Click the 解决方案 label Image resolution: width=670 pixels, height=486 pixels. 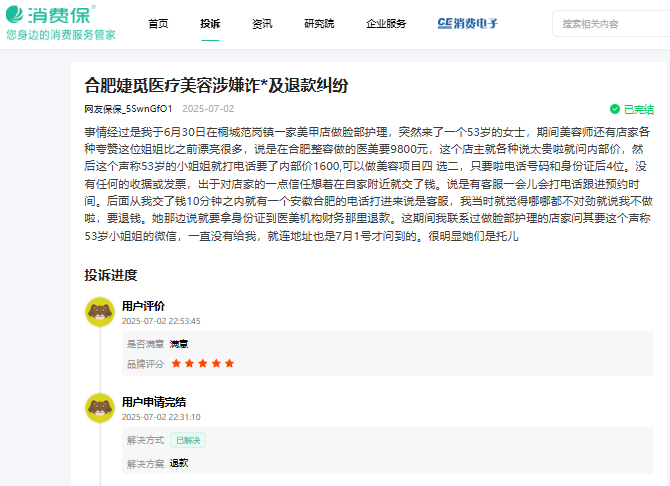click(x=145, y=463)
